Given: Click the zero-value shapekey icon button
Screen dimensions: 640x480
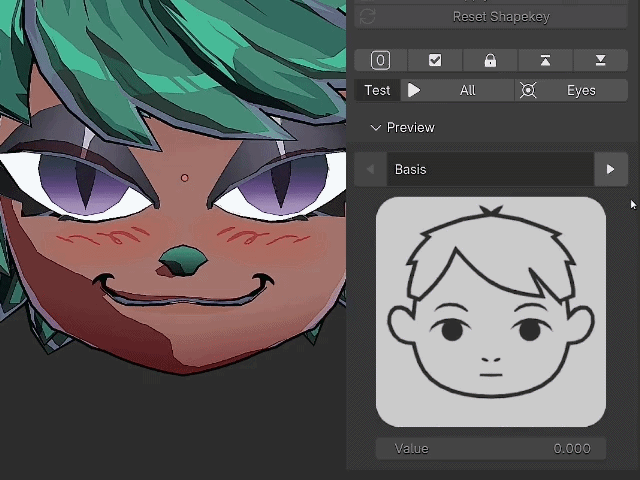Looking at the screenshot, I should (x=380, y=60).
